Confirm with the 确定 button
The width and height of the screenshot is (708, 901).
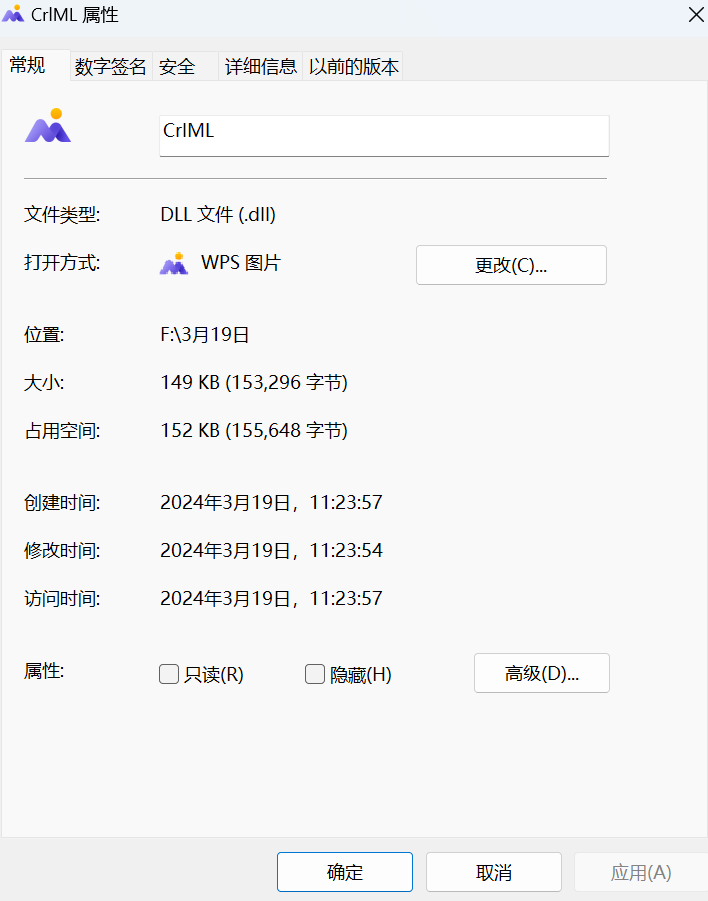(345, 872)
